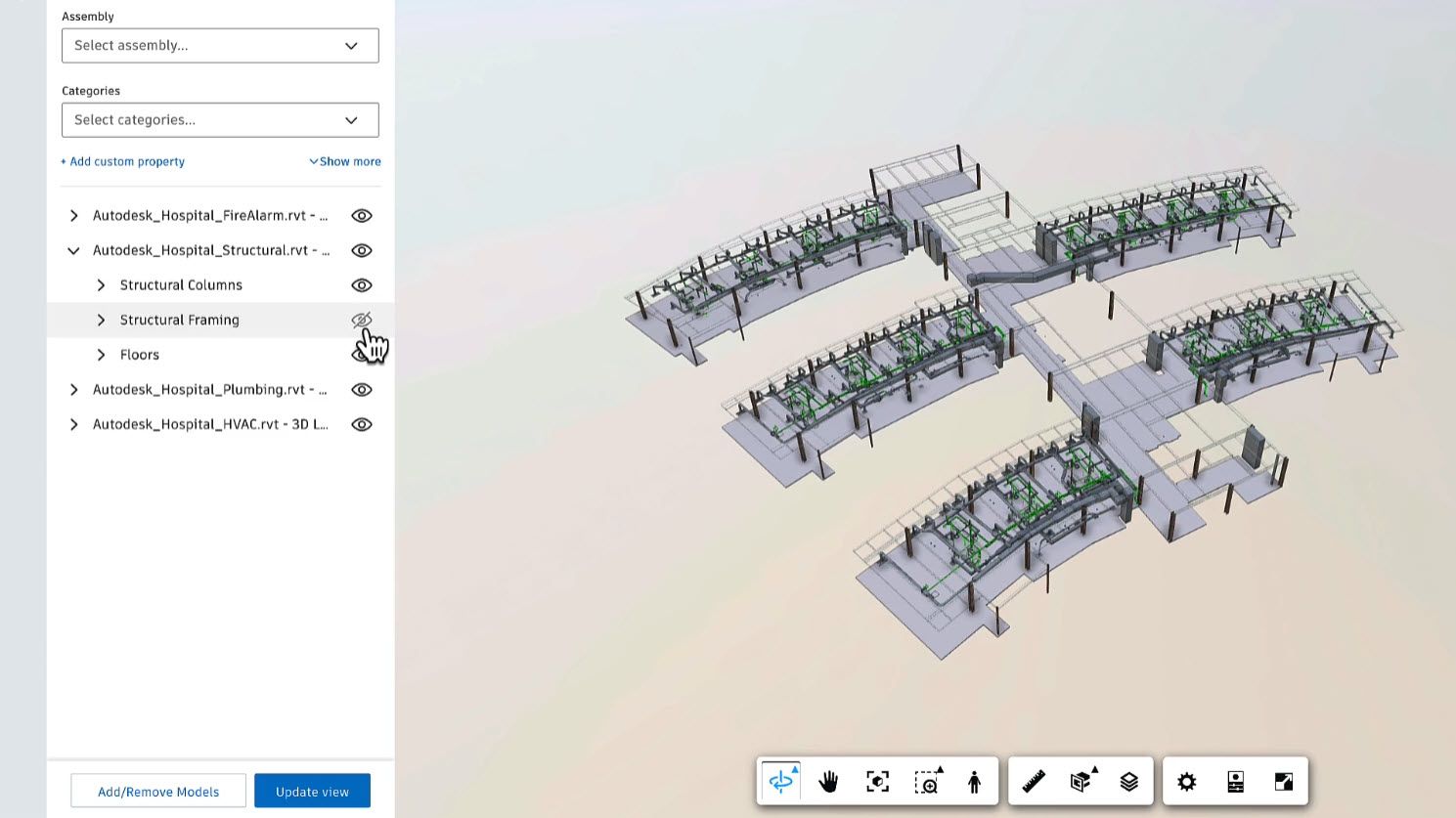The image size is (1456, 818).
Task: Open the Select assembly dropdown
Action: (x=220, y=45)
